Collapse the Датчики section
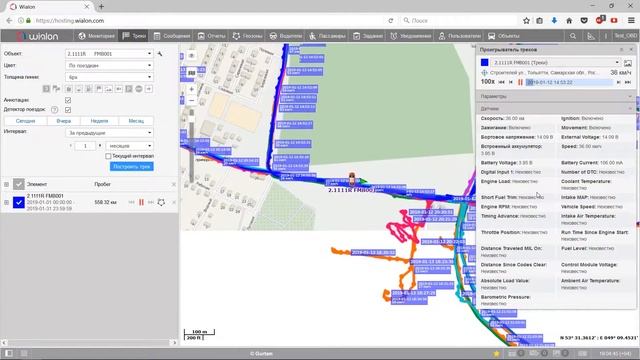 pyautogui.click(x=556, y=109)
